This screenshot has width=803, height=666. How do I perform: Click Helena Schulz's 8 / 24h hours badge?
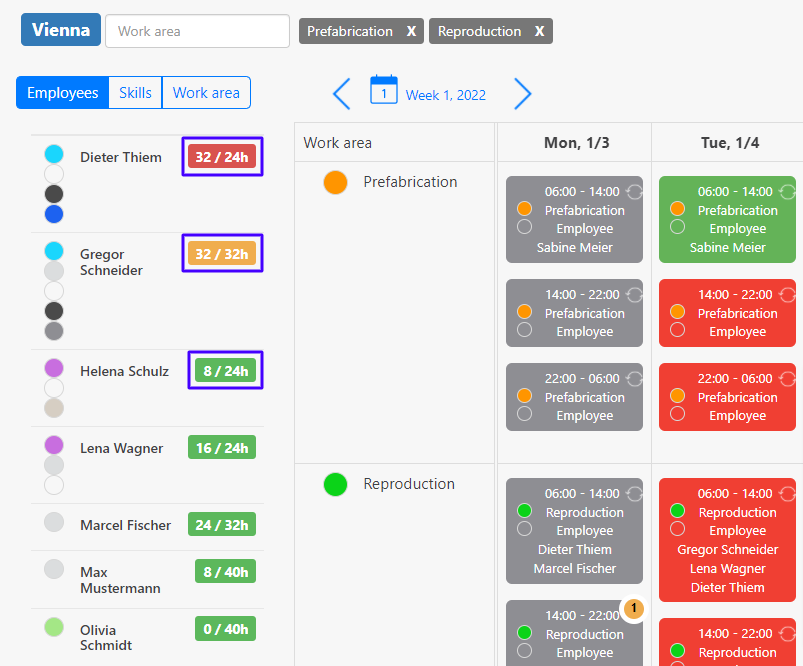tap(225, 371)
